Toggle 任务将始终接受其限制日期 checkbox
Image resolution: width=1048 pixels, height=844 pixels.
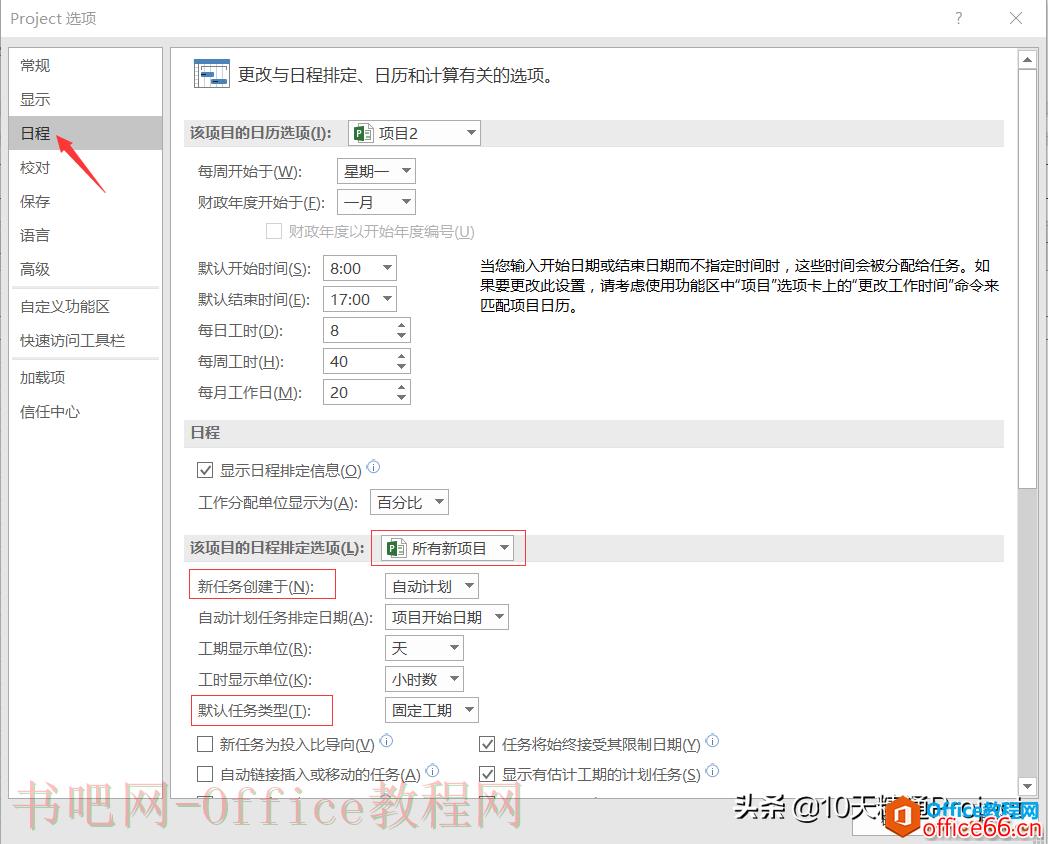[x=487, y=744]
